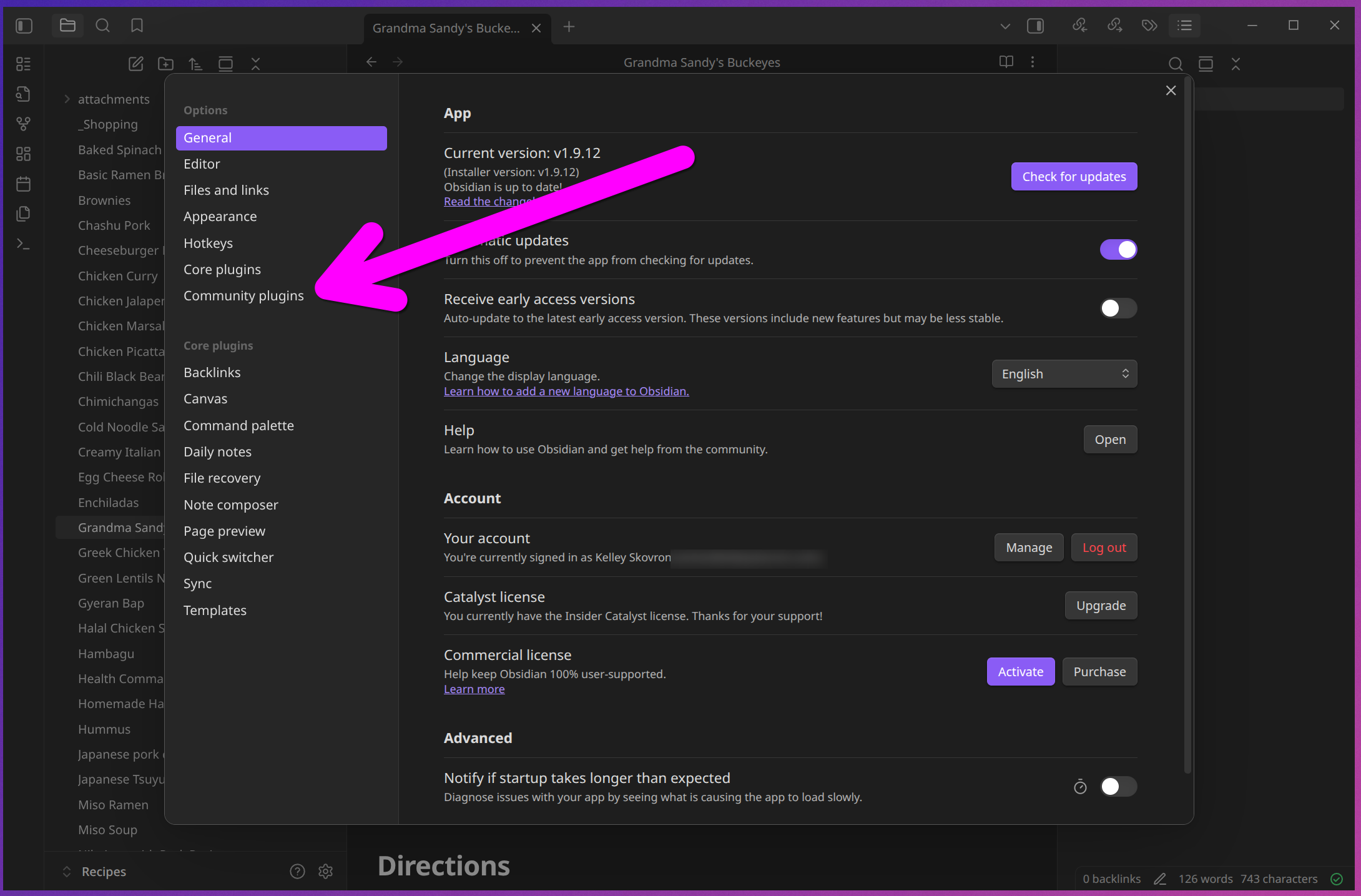The height and width of the screenshot is (896, 1361).
Task: Open the graph view ribbon icon
Action: 23,124
